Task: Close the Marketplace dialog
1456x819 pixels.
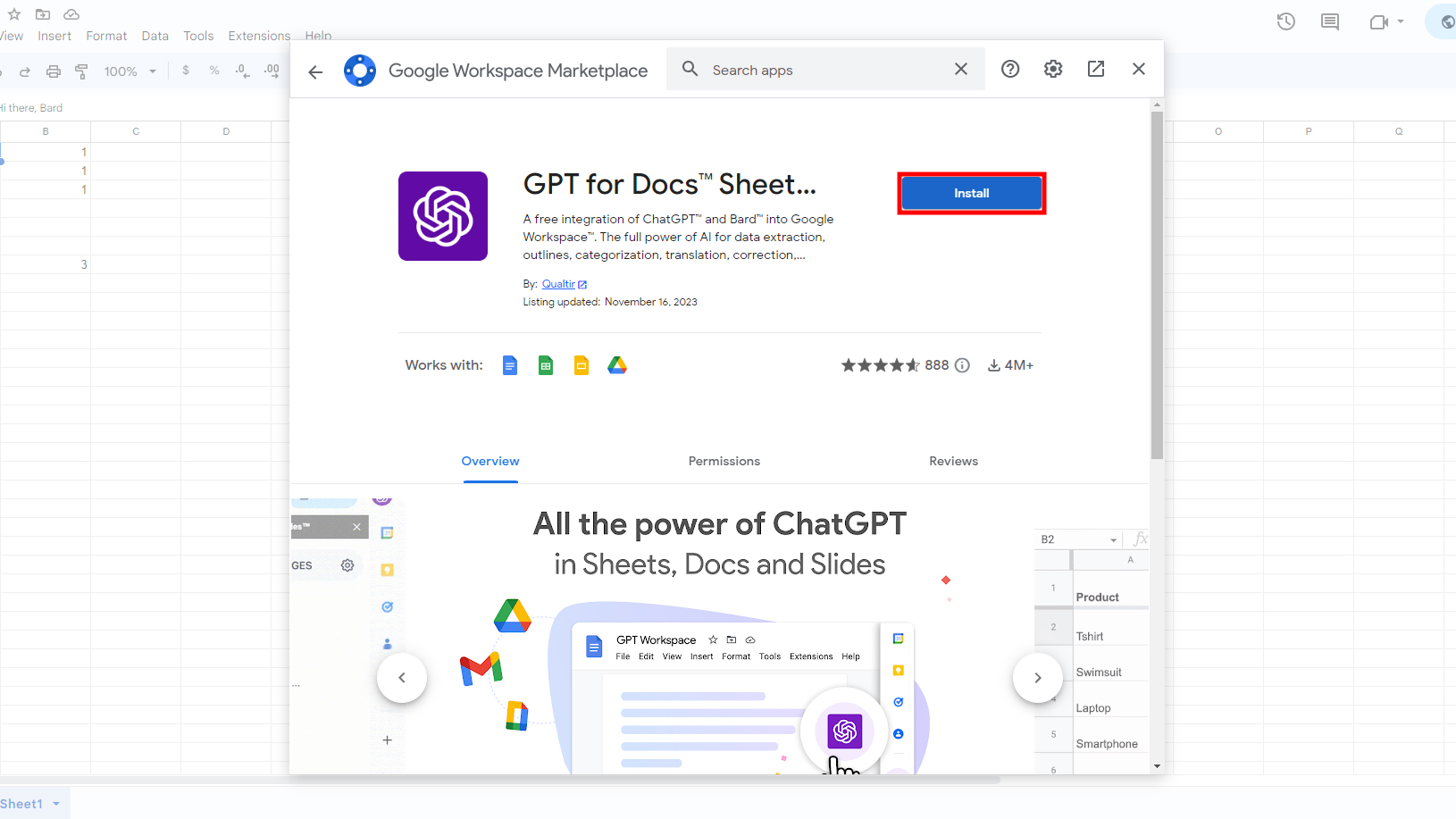Action: [x=1139, y=69]
